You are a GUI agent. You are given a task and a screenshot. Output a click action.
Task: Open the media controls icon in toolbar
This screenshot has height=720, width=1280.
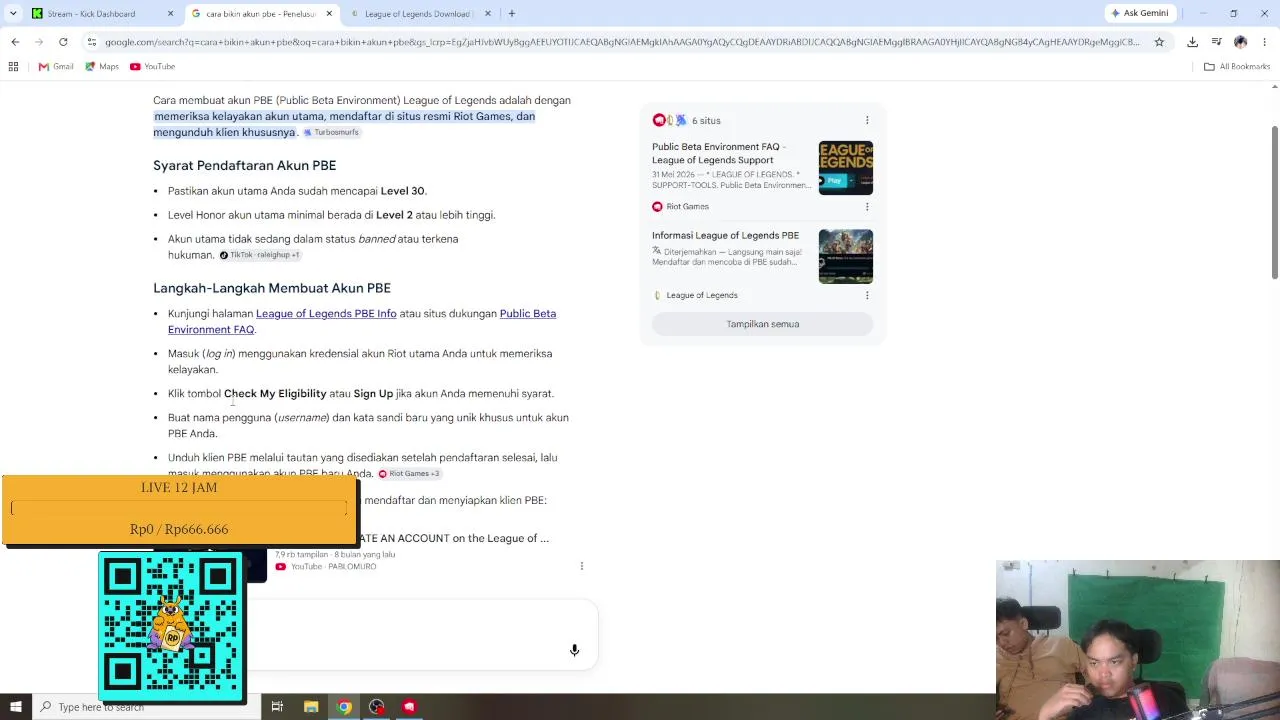point(1216,42)
